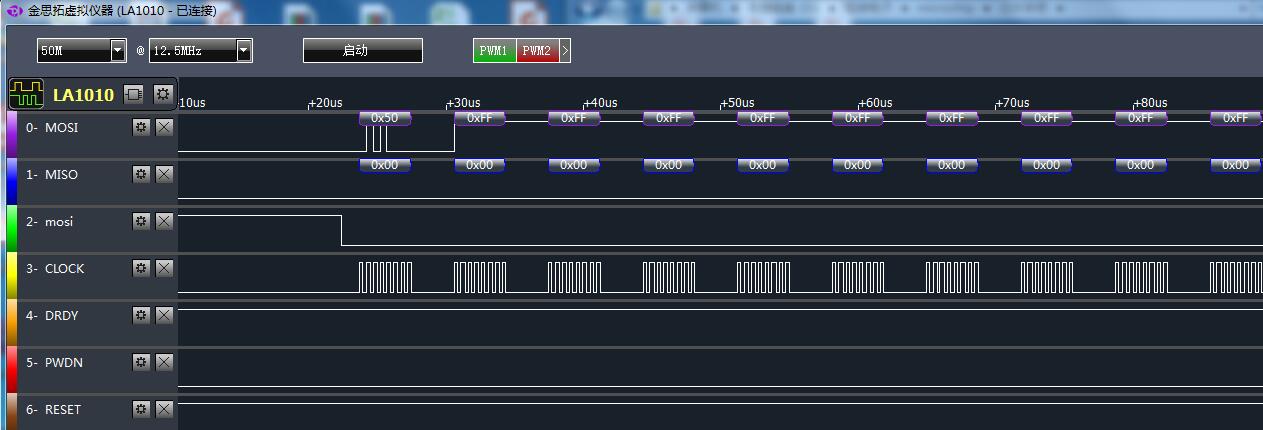The height and width of the screenshot is (430, 1263).
Task: Click the "1- MISO" channel label
Action: [52, 175]
